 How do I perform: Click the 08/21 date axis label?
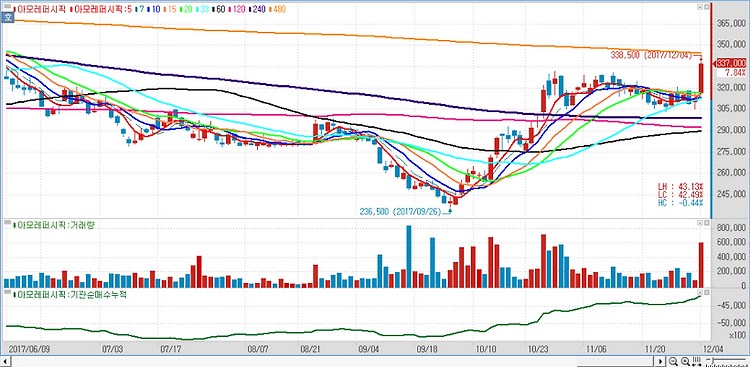[311, 348]
